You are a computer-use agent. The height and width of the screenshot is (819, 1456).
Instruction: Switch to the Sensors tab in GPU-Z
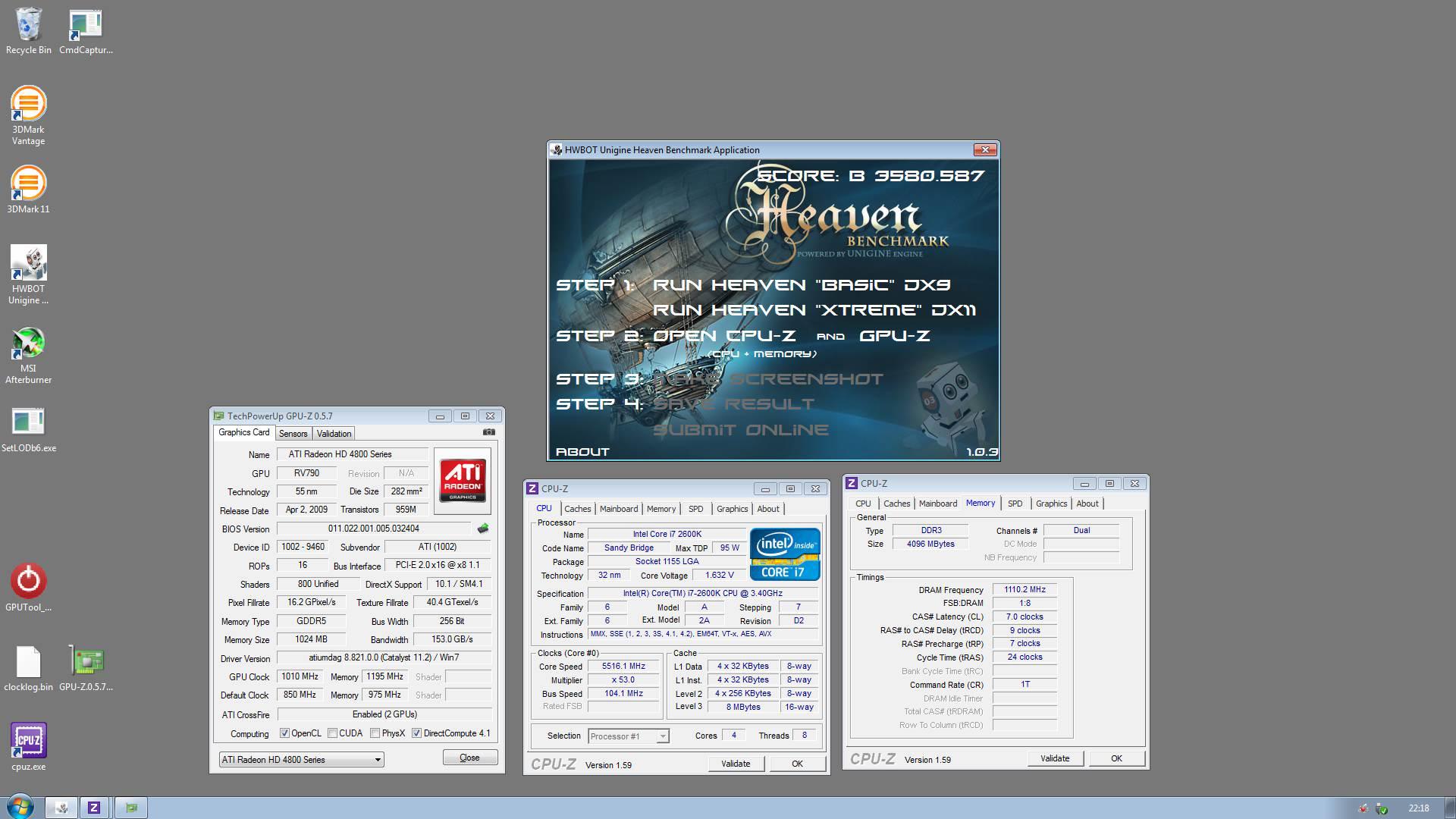pos(293,434)
